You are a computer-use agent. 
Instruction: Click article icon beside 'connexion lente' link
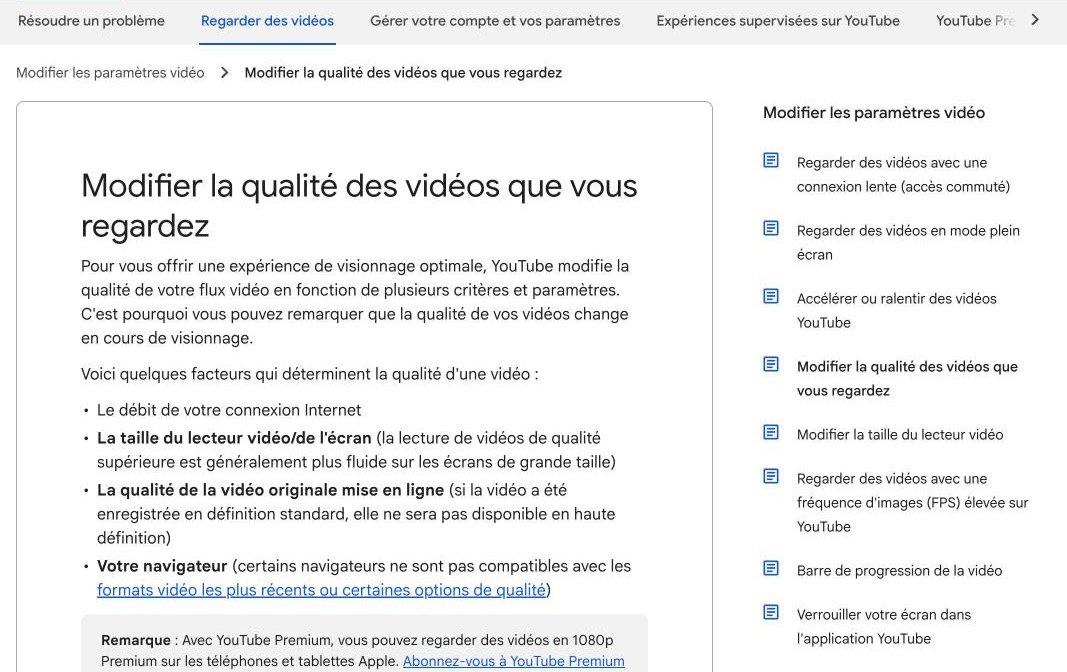(x=771, y=161)
